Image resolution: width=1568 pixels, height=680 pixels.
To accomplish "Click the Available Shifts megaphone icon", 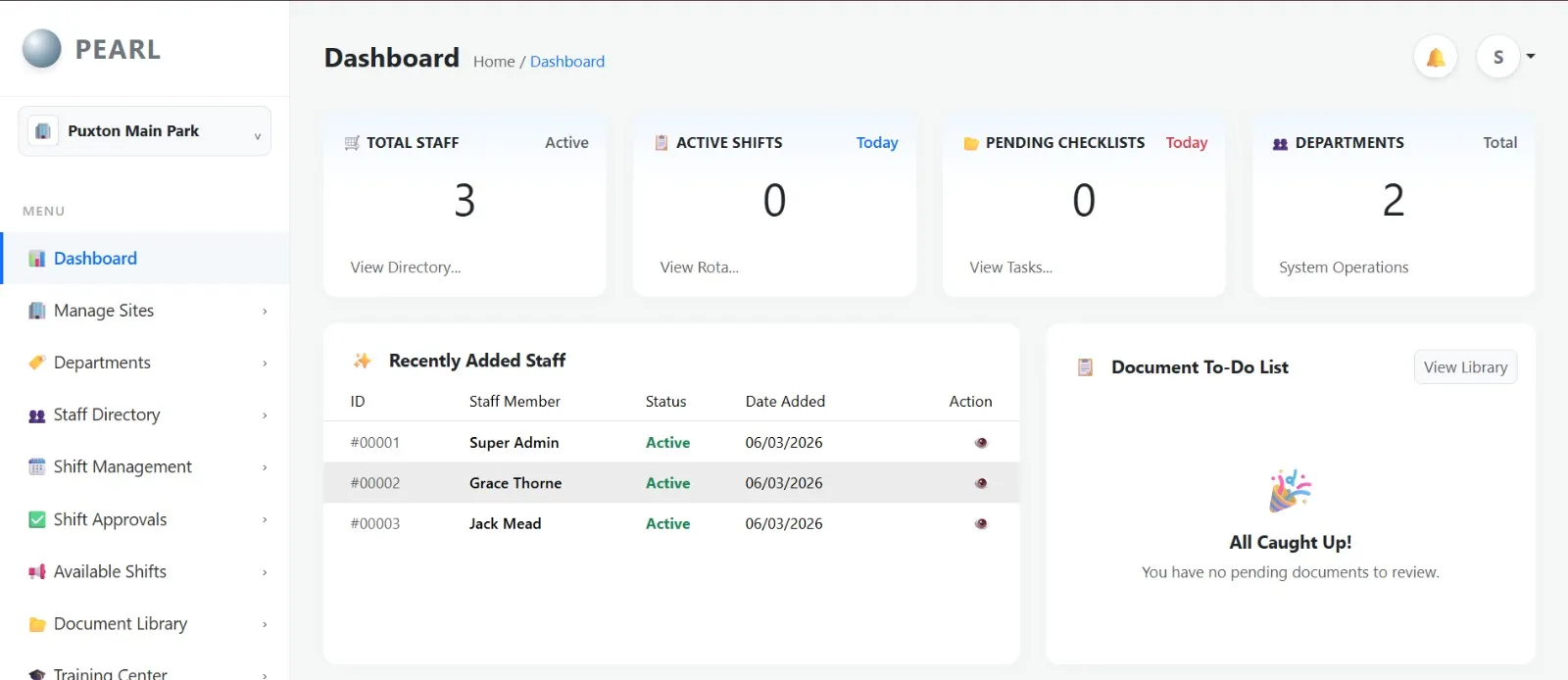I will (x=37, y=572).
